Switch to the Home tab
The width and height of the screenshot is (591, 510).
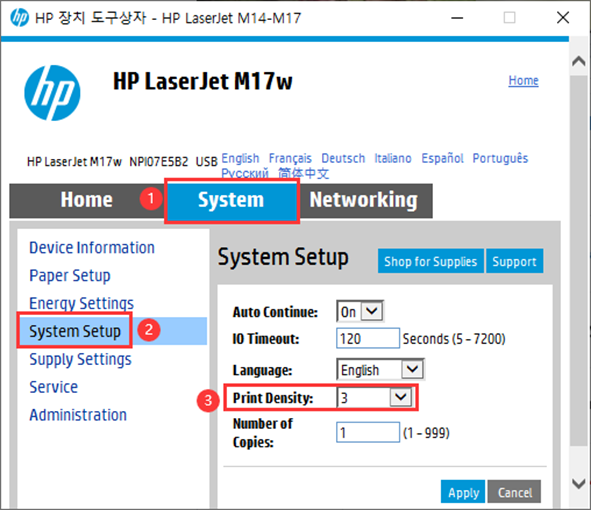click(x=87, y=200)
